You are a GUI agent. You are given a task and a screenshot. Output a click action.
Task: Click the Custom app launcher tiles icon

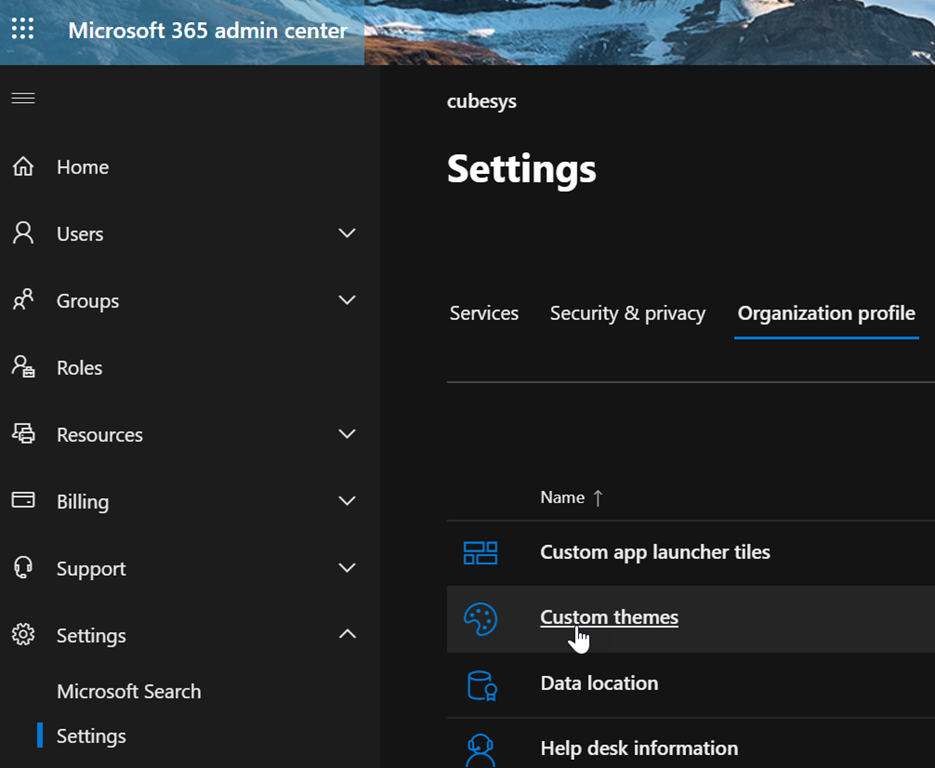(480, 553)
